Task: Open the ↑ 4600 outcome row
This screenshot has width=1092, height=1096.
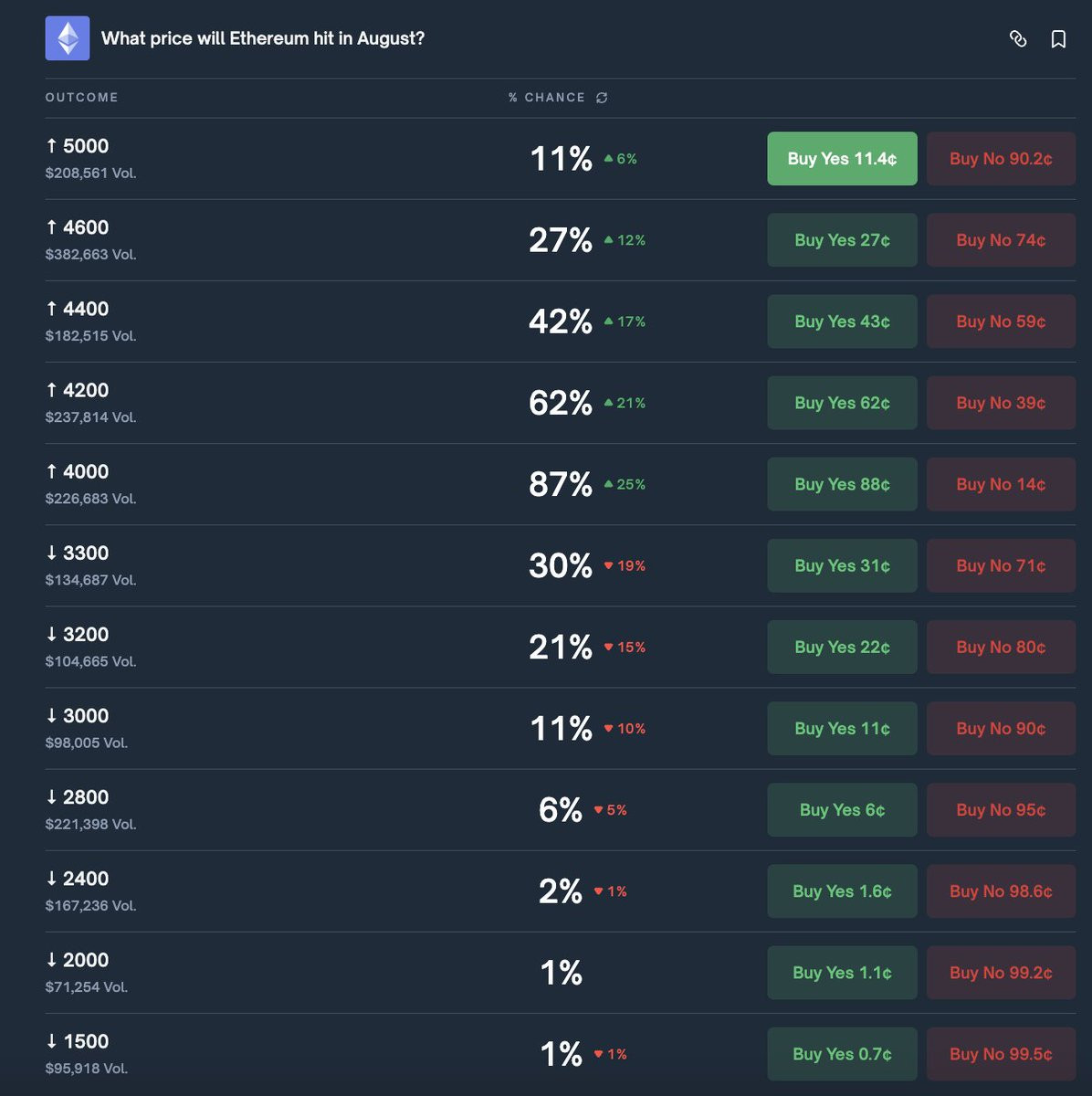Action: 561,240
